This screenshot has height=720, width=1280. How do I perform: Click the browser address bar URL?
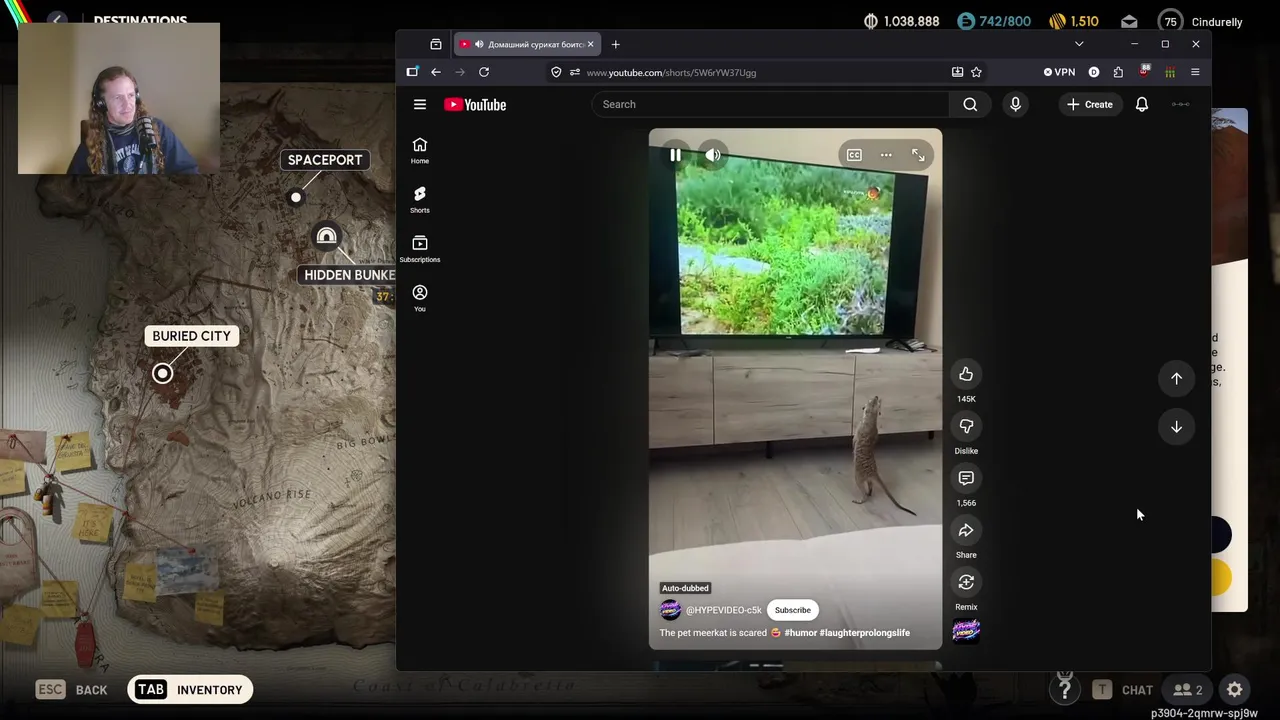(x=671, y=73)
